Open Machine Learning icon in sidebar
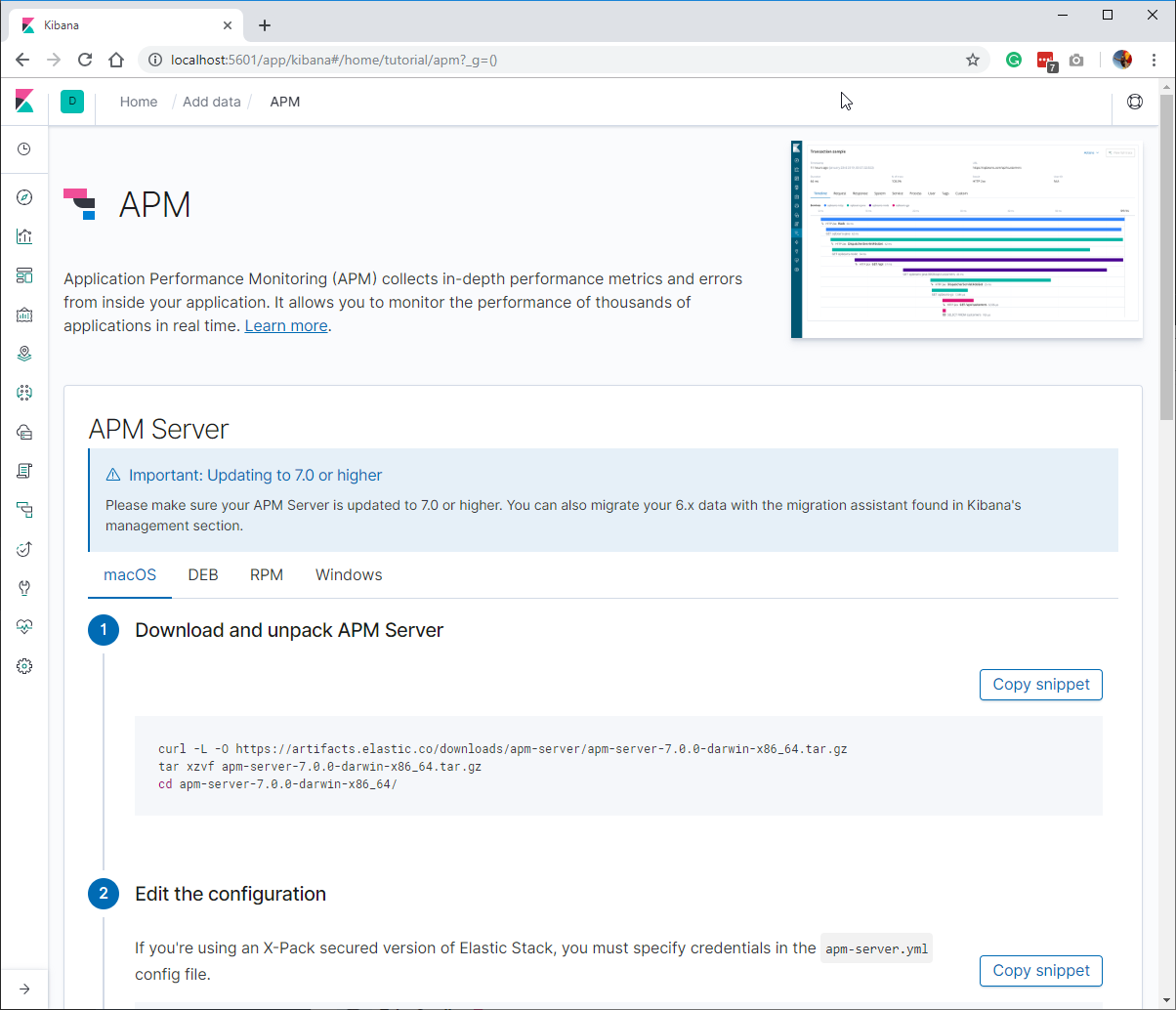 click(24, 393)
